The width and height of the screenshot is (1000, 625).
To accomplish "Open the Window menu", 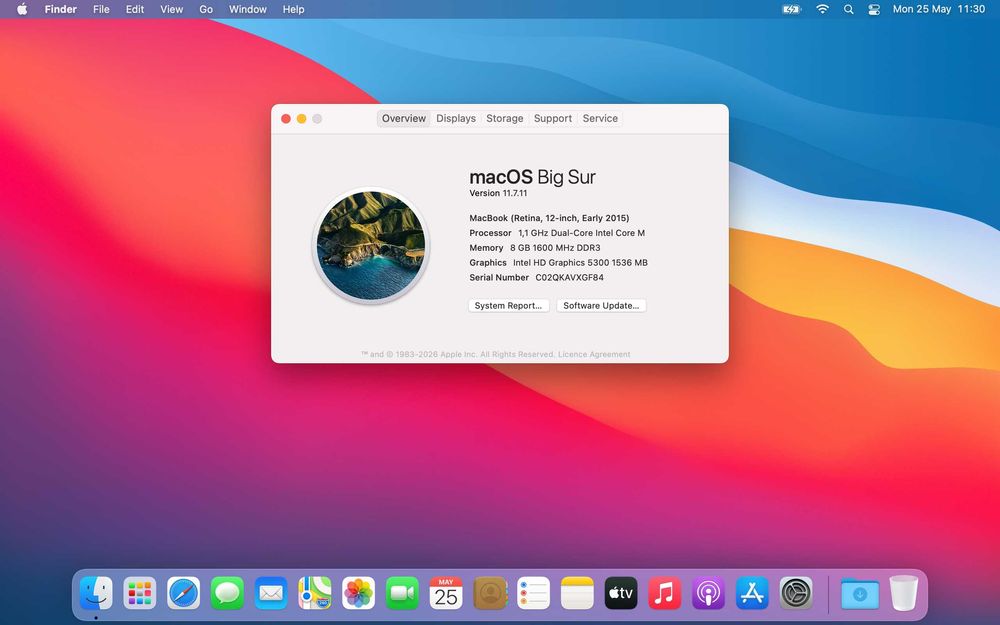I will (247, 9).
